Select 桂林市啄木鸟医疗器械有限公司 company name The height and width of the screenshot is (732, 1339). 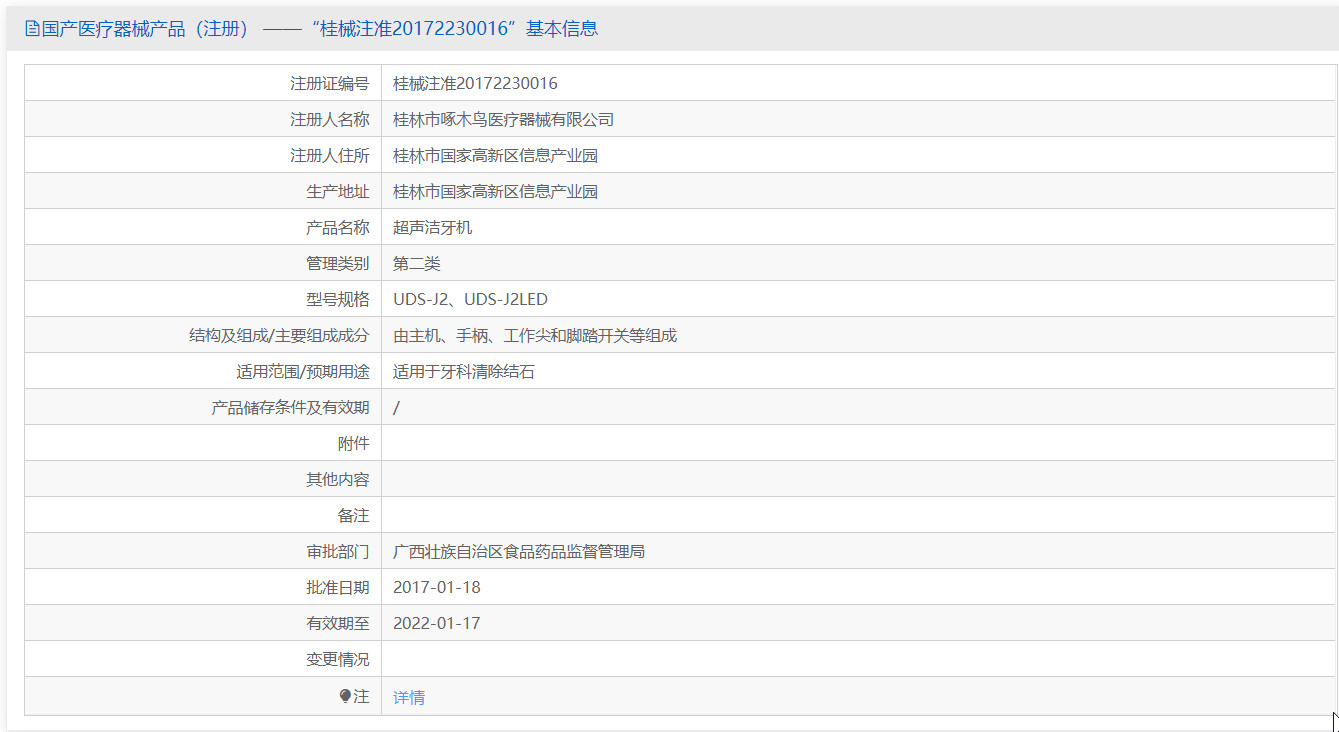click(503, 119)
